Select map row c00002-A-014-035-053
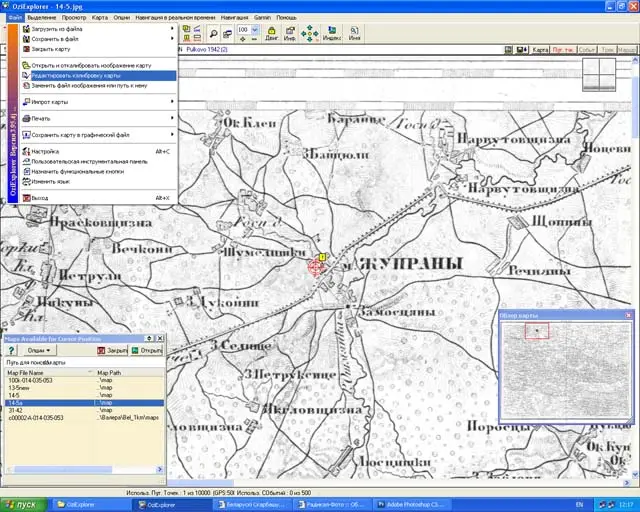The image size is (640, 512). (84, 418)
